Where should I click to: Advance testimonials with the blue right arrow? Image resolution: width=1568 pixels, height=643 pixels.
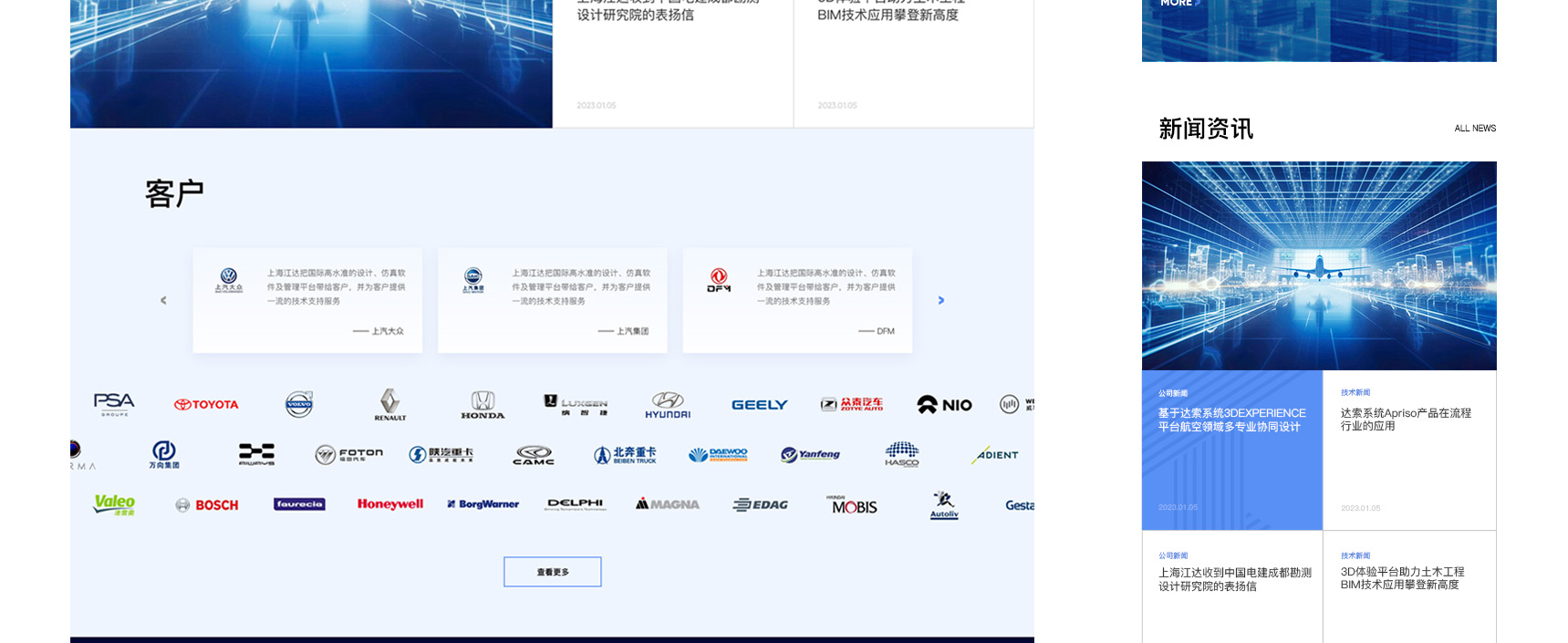(941, 300)
